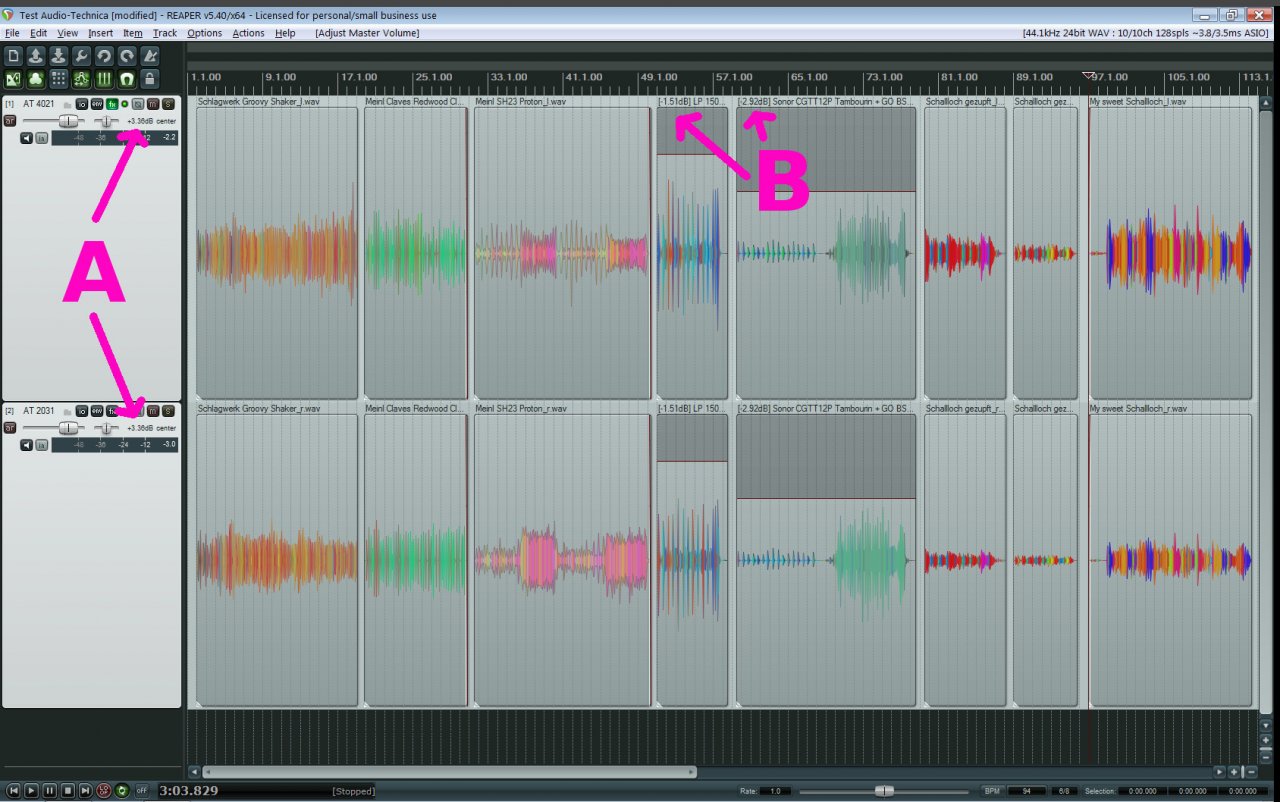Click the Undo arrow icon
The height and width of the screenshot is (802, 1280).
pyautogui.click(x=104, y=56)
